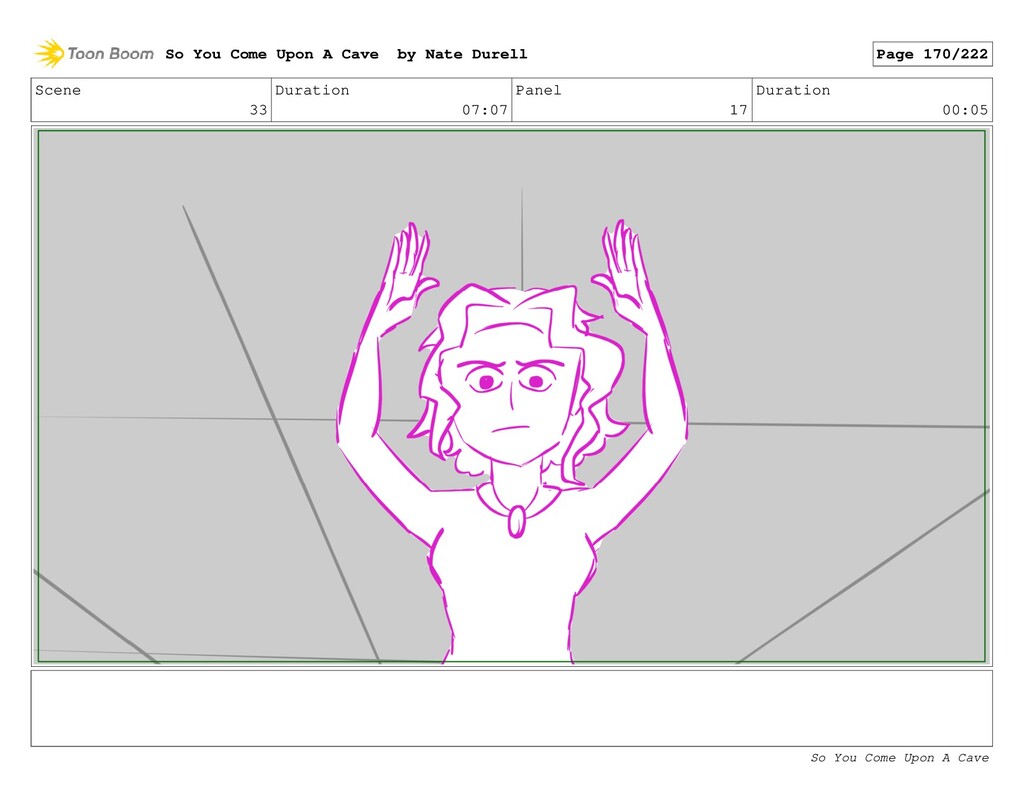Click the empty notes box below the panel
This screenshot has height=793, width=1024.
[511, 708]
